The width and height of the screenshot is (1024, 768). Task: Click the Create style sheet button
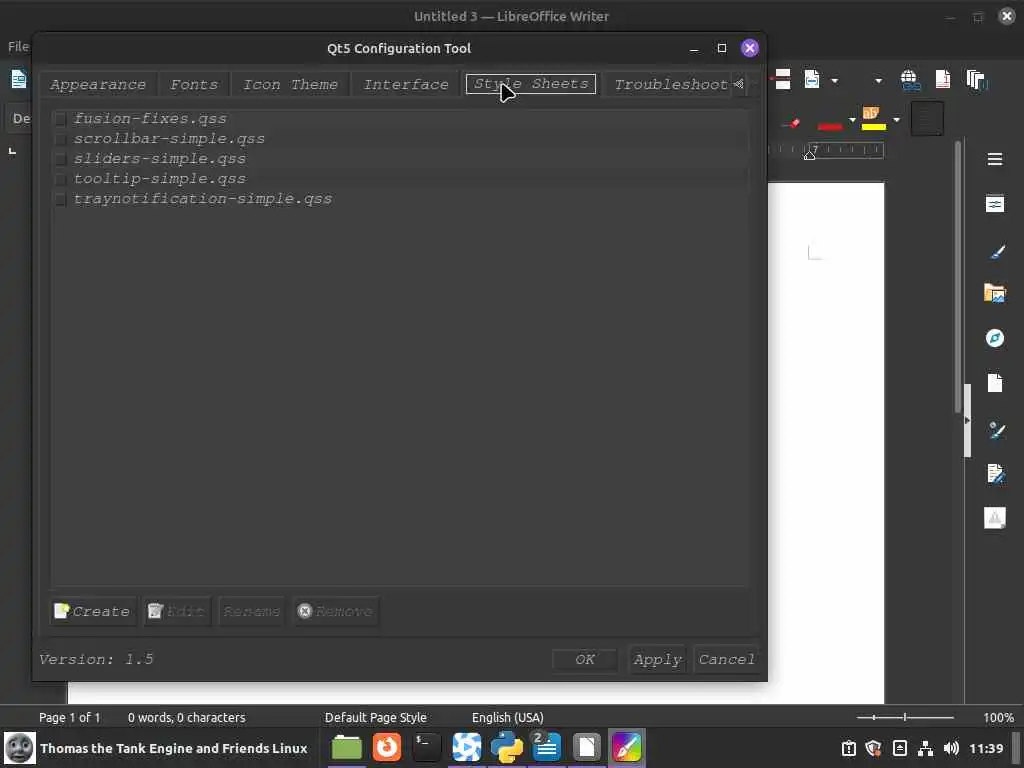pos(92,611)
